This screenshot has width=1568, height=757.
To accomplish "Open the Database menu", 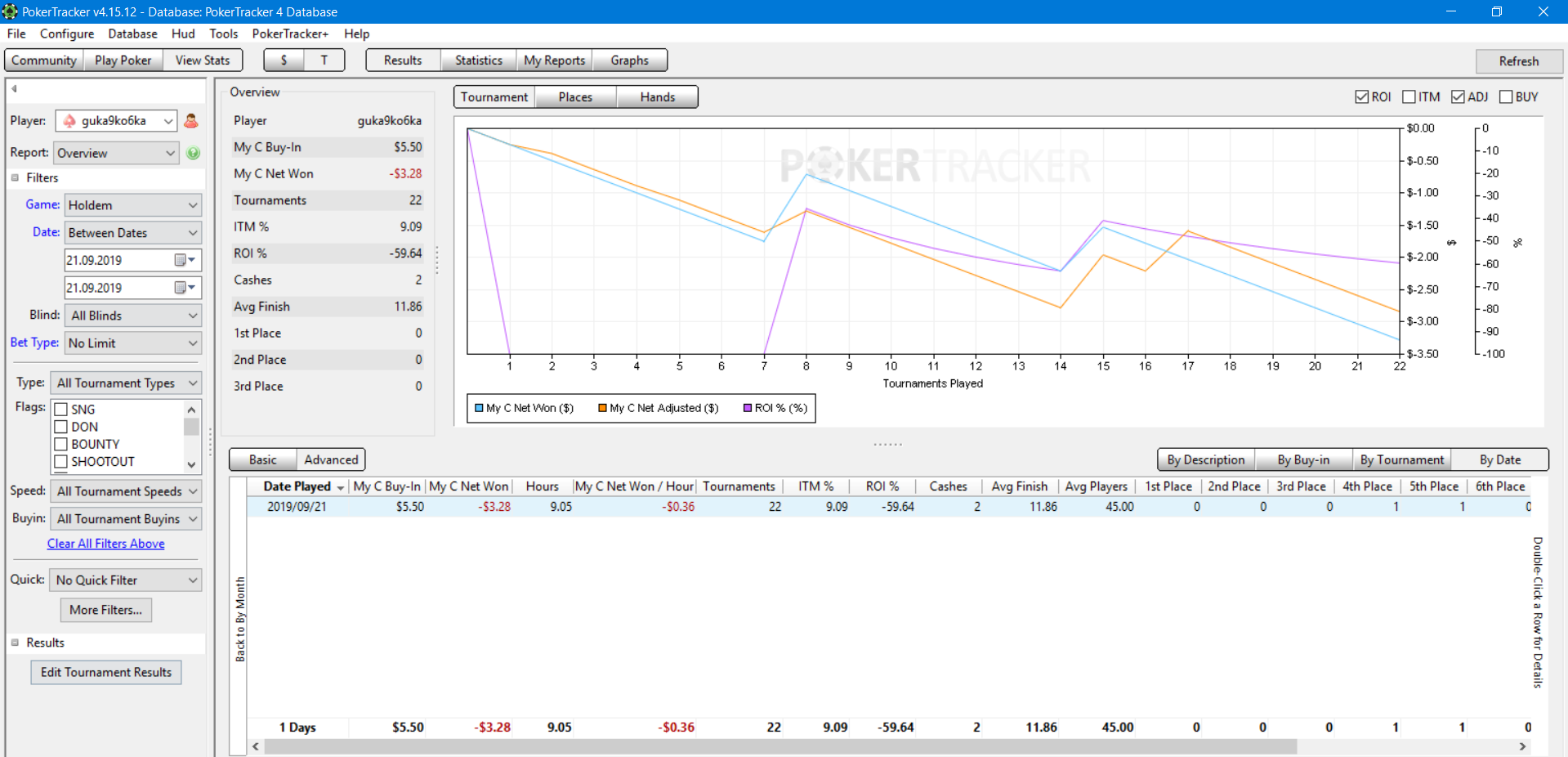I will pyautogui.click(x=132, y=34).
